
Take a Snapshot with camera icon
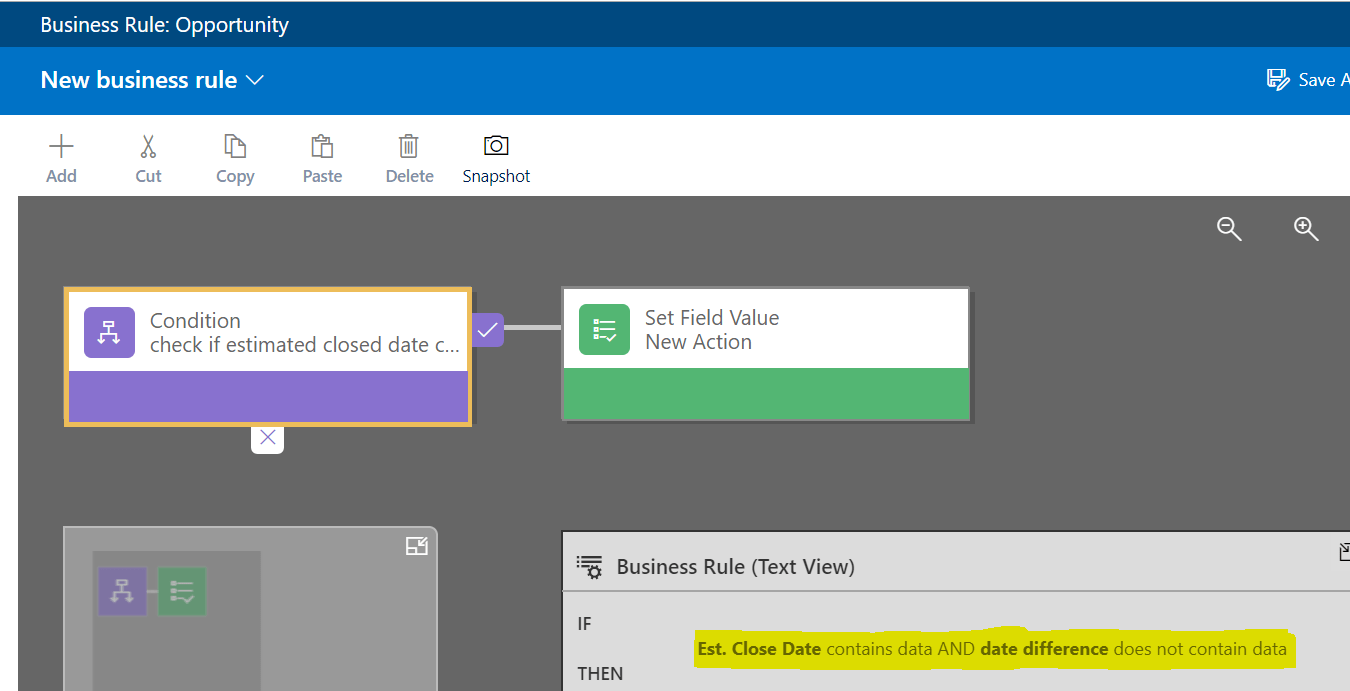[496, 146]
